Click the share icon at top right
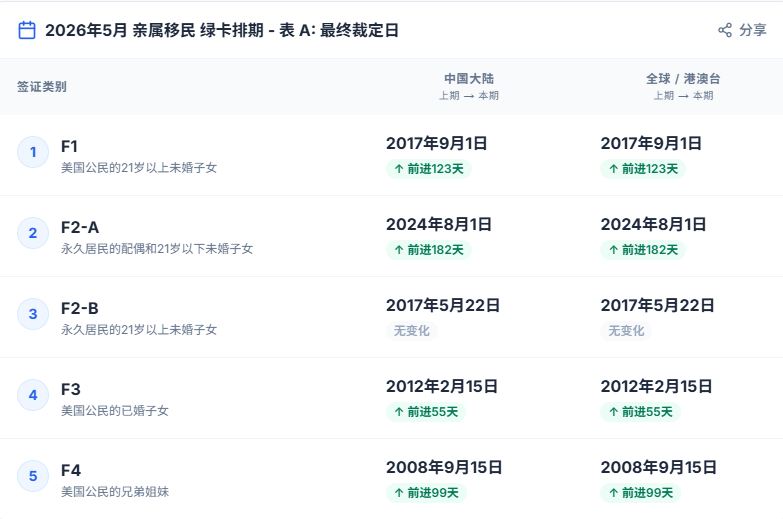Screen dimensions: 783x519 click(725, 30)
